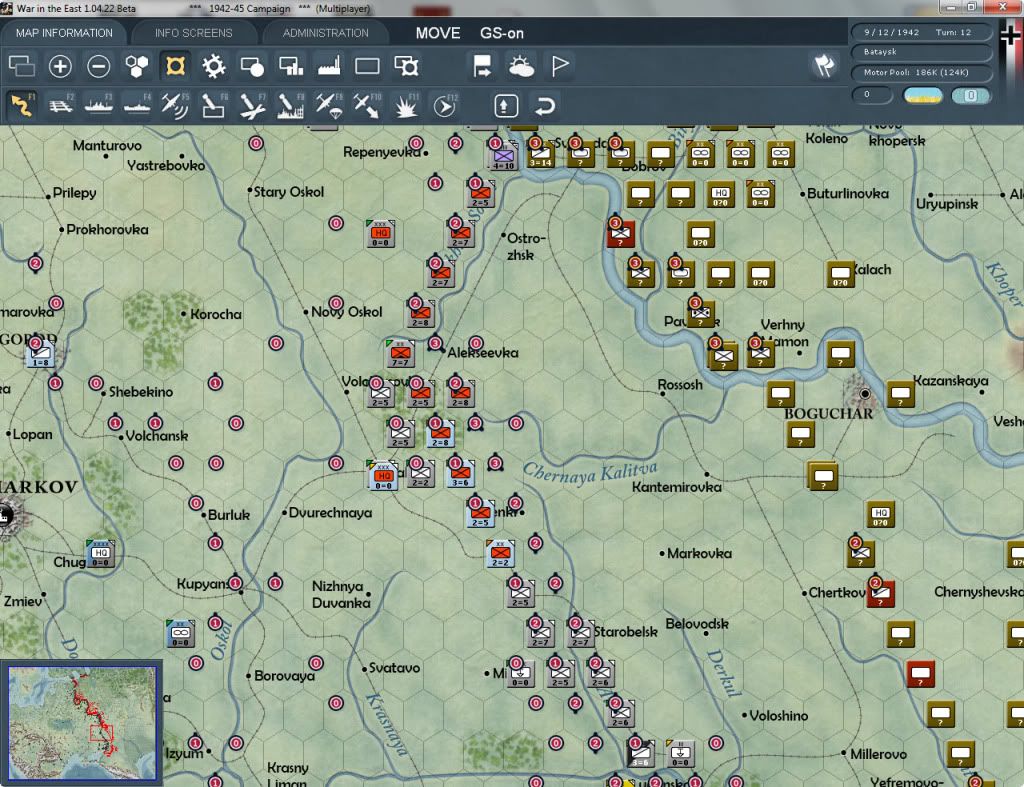Viewport: 1024px width, 787px height.
Task: Click the gear icon in the map toolbar
Action: pos(214,66)
